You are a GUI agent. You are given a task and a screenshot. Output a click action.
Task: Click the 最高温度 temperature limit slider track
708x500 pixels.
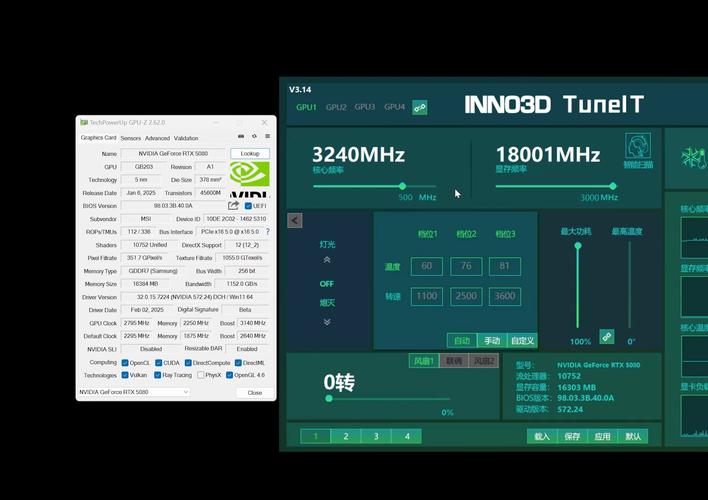point(629,285)
